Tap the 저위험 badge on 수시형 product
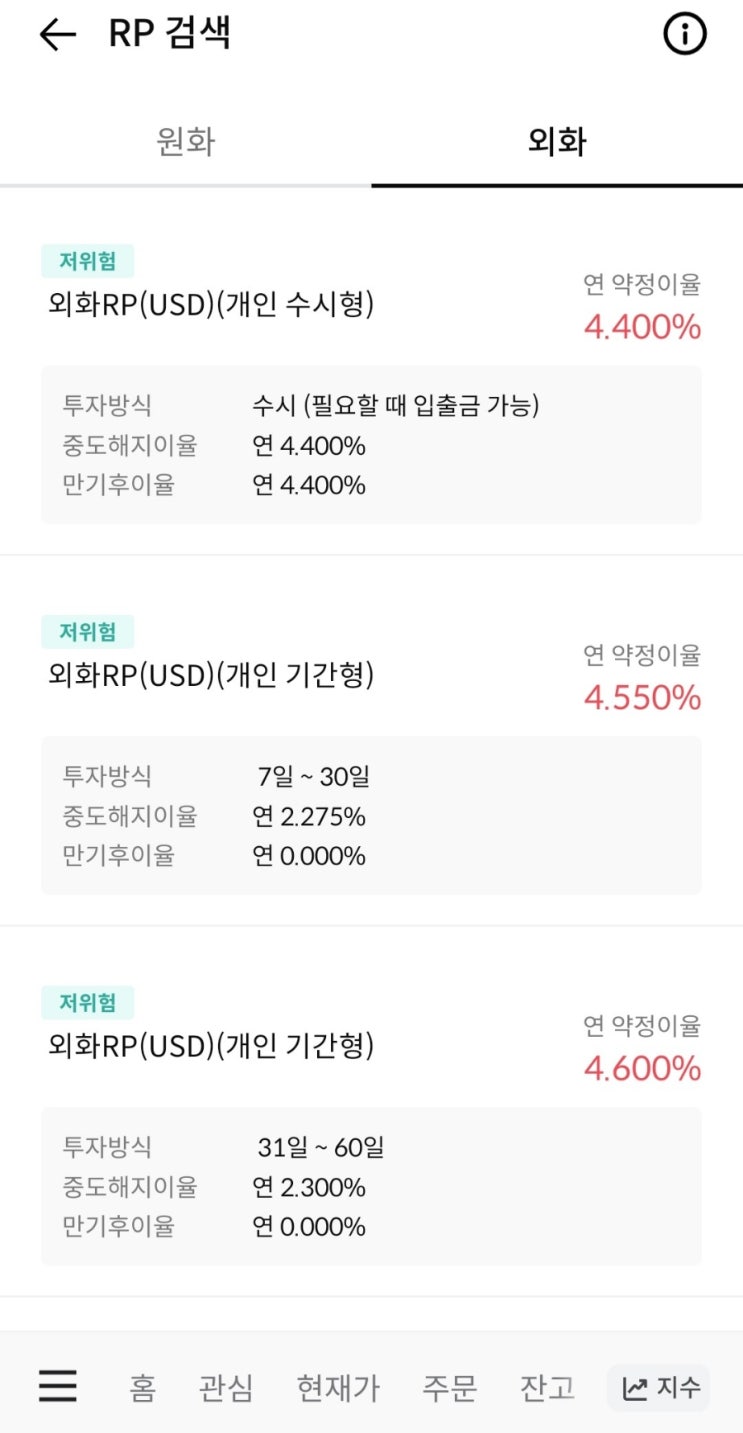 pyautogui.click(x=87, y=261)
